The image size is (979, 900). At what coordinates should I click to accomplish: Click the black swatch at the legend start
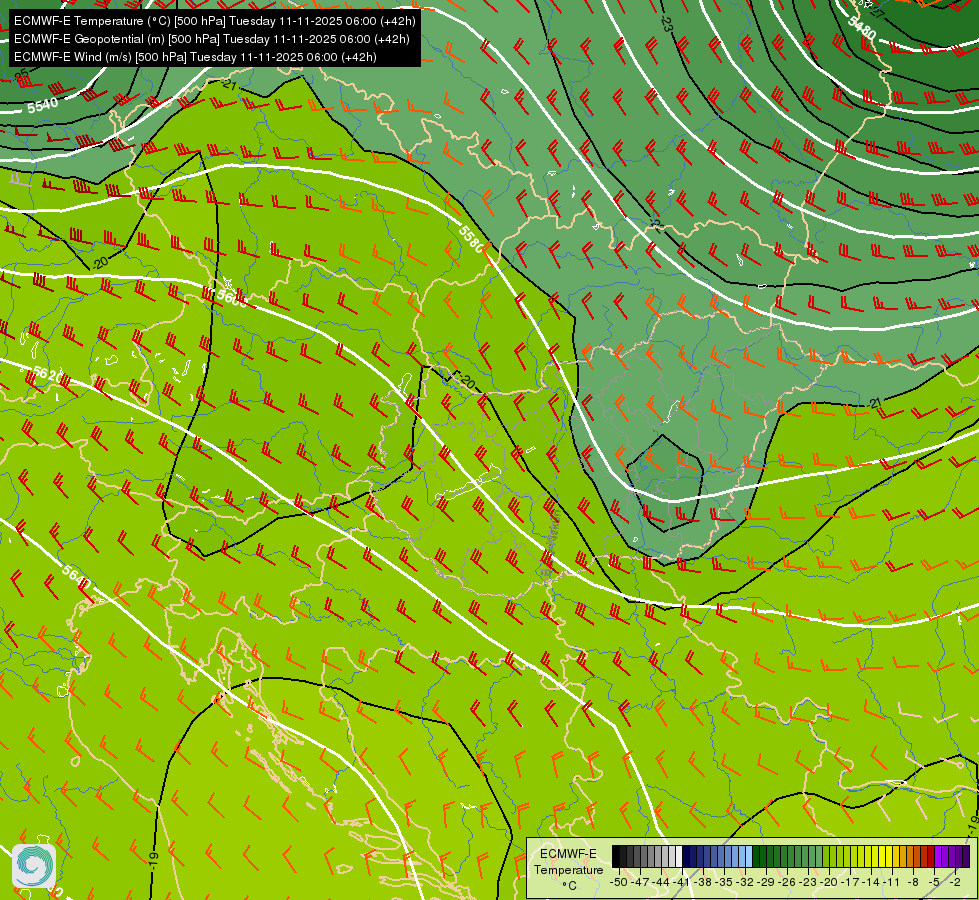616,856
